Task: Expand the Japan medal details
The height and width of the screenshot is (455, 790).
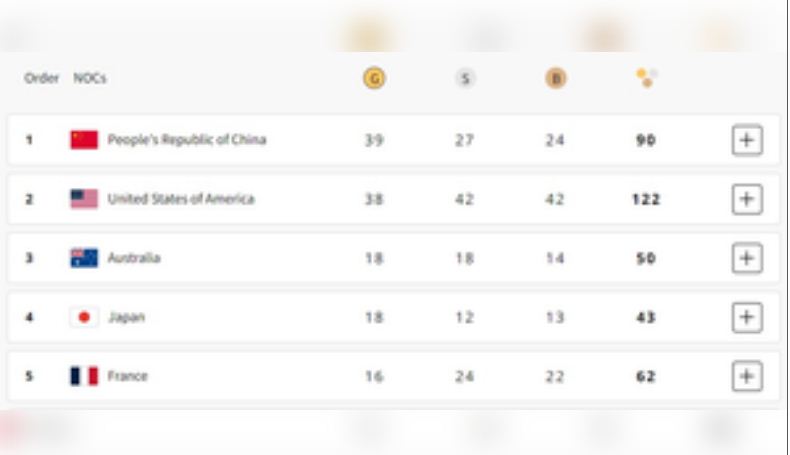Action: tap(746, 317)
